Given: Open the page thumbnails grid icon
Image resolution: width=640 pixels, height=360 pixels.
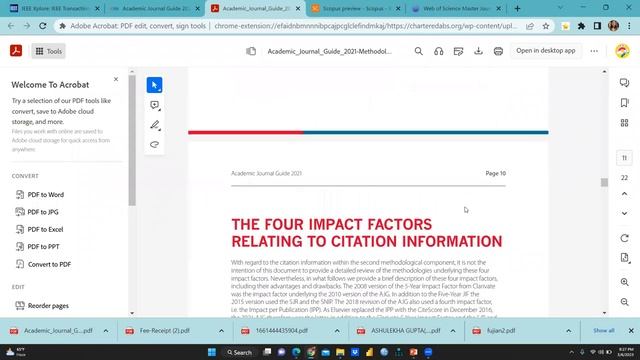Looking at the screenshot, I should click(624, 122).
